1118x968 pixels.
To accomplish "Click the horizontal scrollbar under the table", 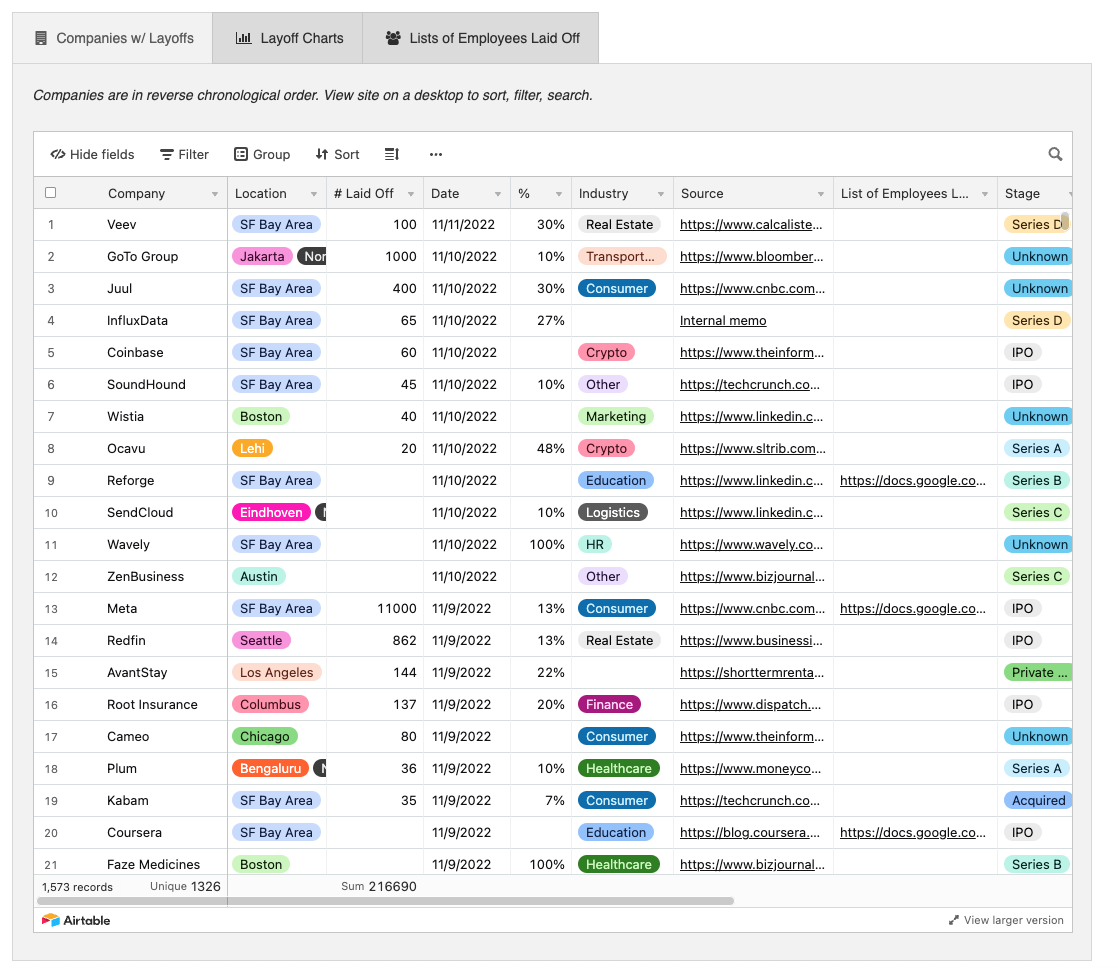I will coord(480,900).
